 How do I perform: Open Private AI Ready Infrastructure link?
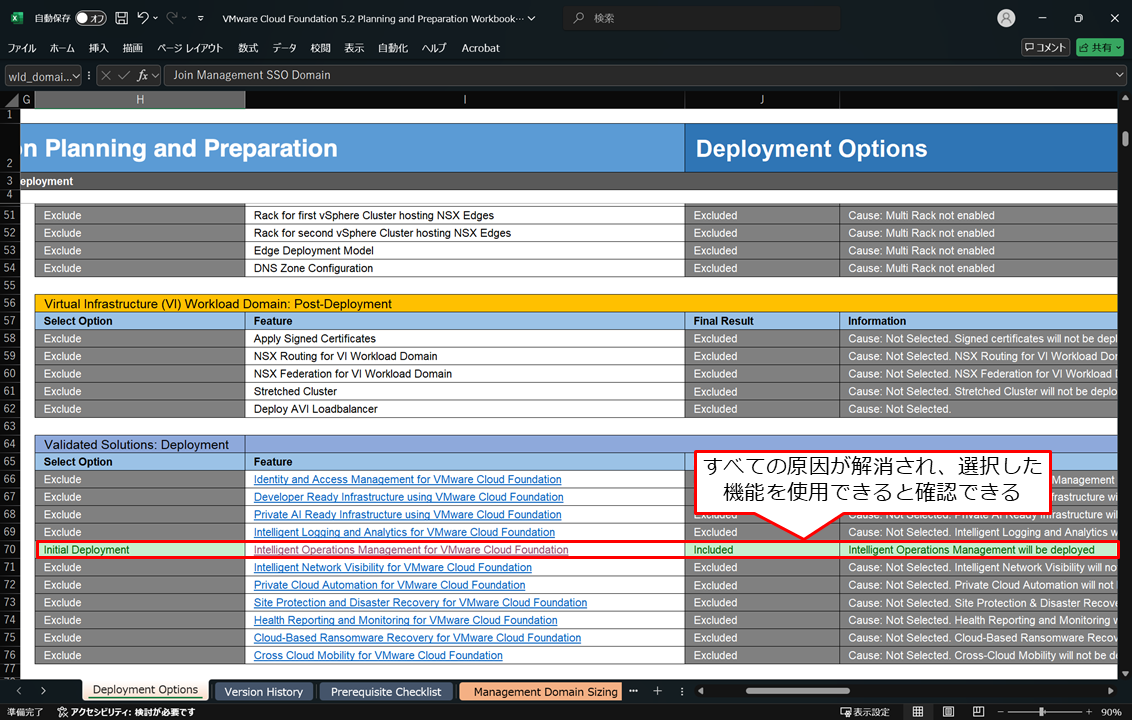coord(407,514)
